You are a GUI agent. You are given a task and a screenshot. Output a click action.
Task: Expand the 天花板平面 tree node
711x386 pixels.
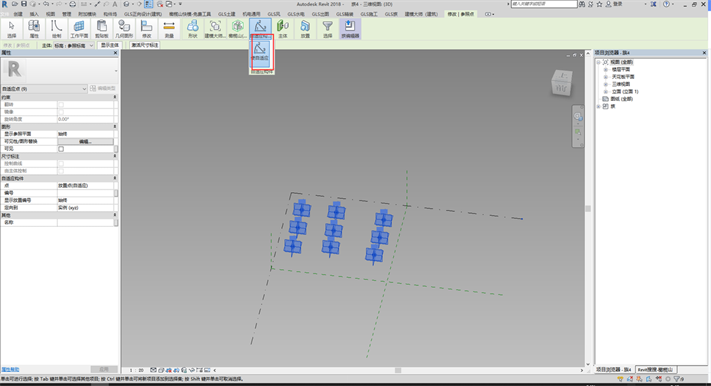(606, 77)
